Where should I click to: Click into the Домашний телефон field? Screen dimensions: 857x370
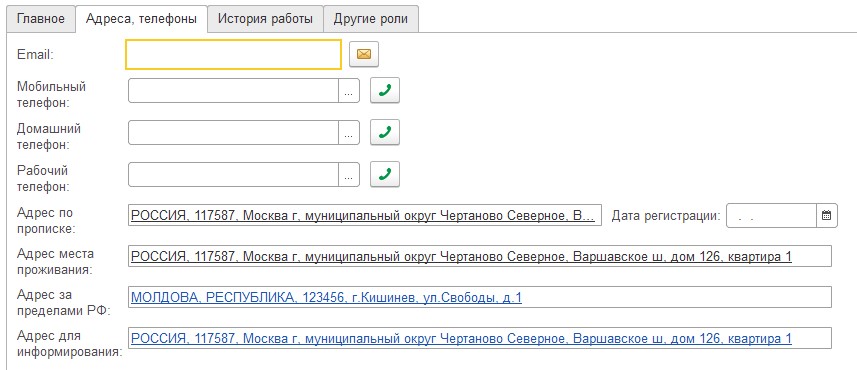point(234,133)
